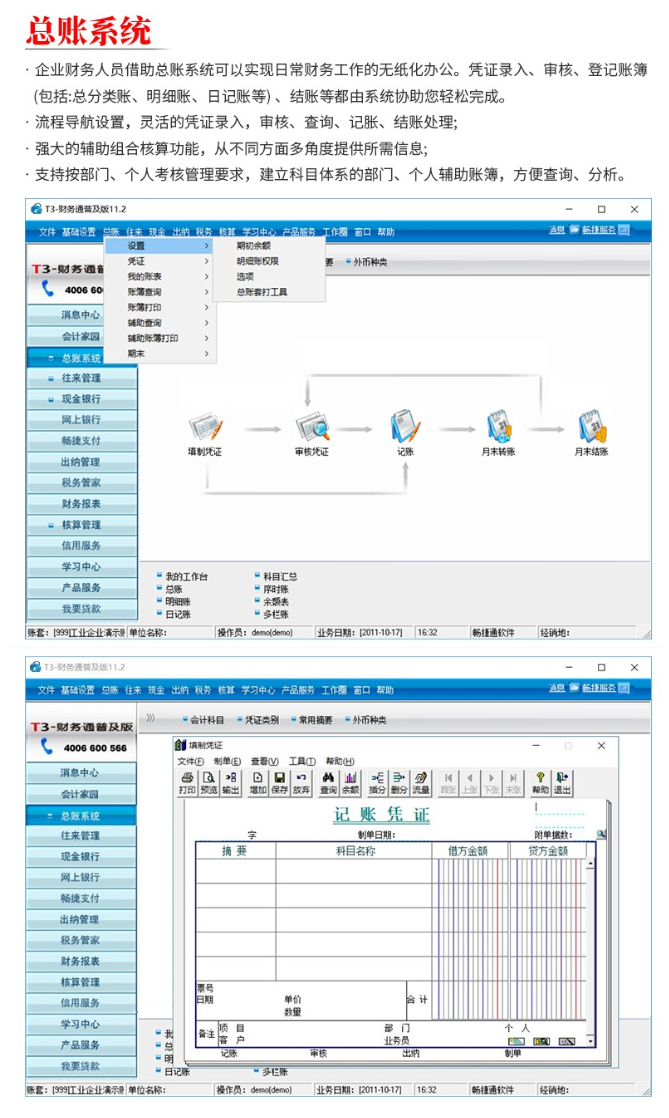669x1118 pixels.
Task: Select 总账套打工具 submenu item
Action: (x=262, y=292)
